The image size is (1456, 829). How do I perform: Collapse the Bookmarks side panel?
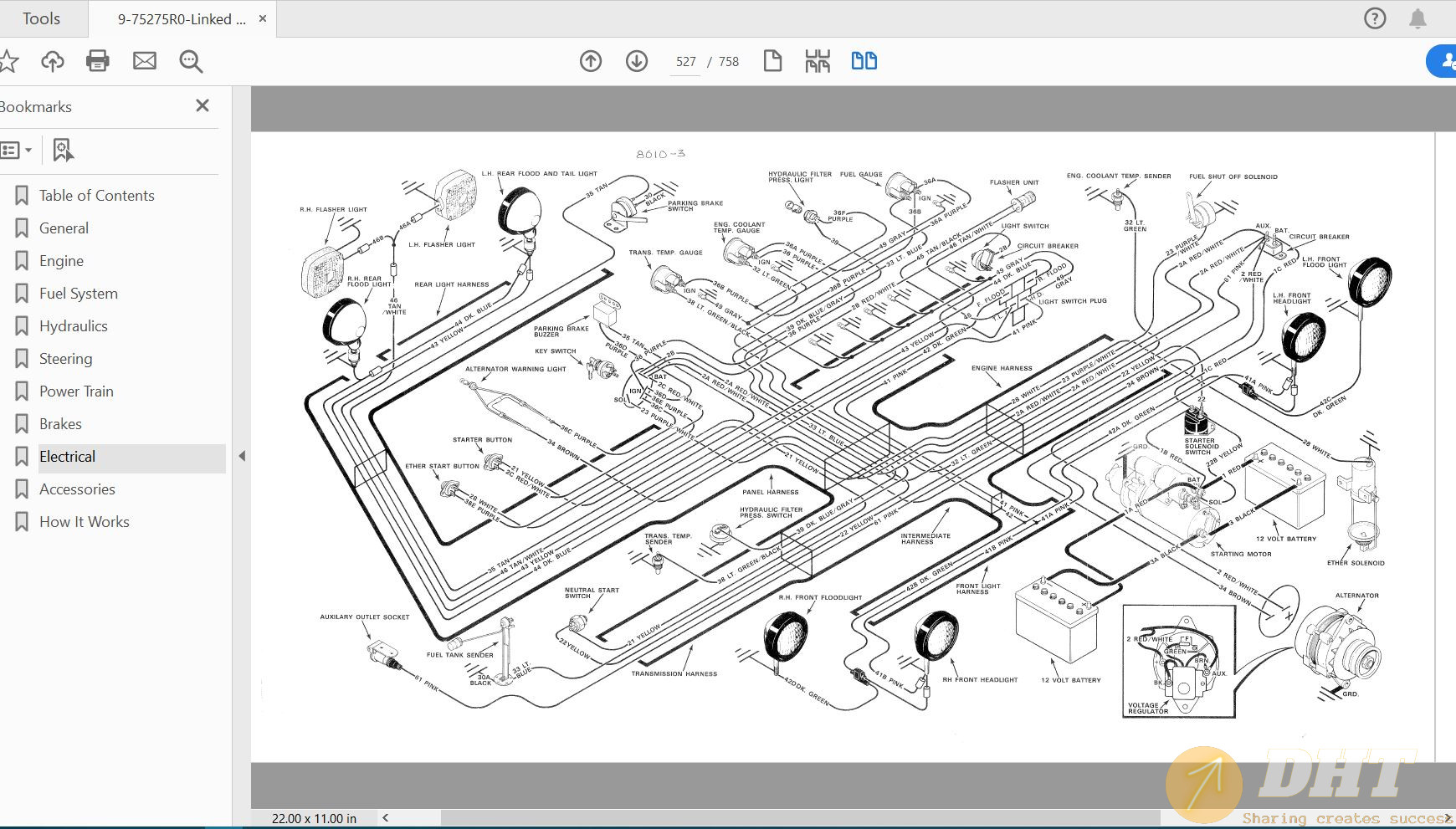(x=202, y=105)
